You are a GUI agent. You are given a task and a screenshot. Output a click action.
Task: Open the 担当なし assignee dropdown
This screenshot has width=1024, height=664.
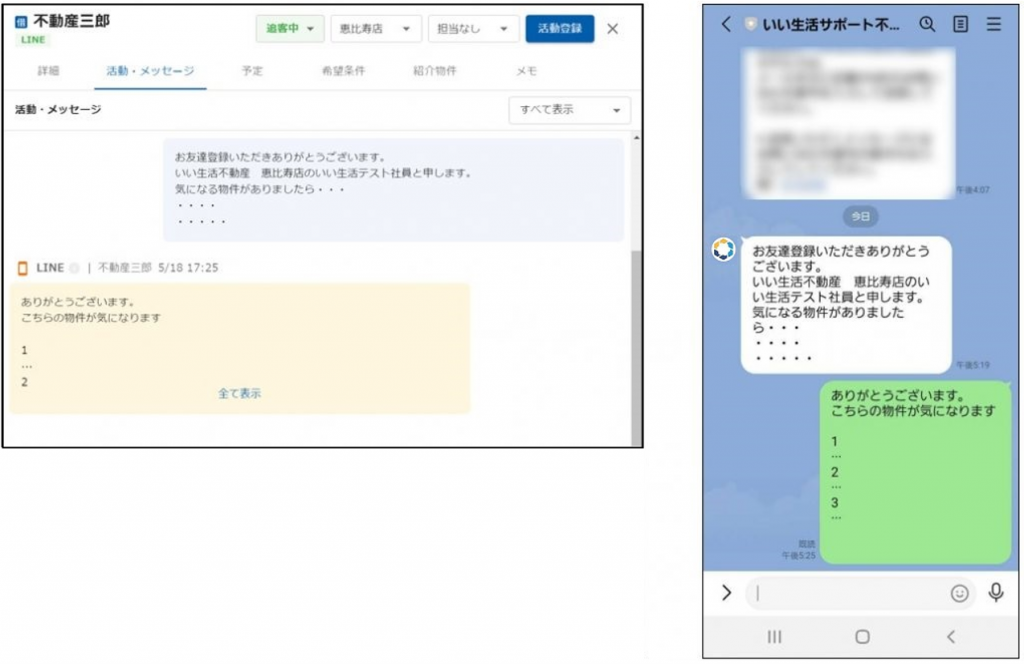coord(473,29)
